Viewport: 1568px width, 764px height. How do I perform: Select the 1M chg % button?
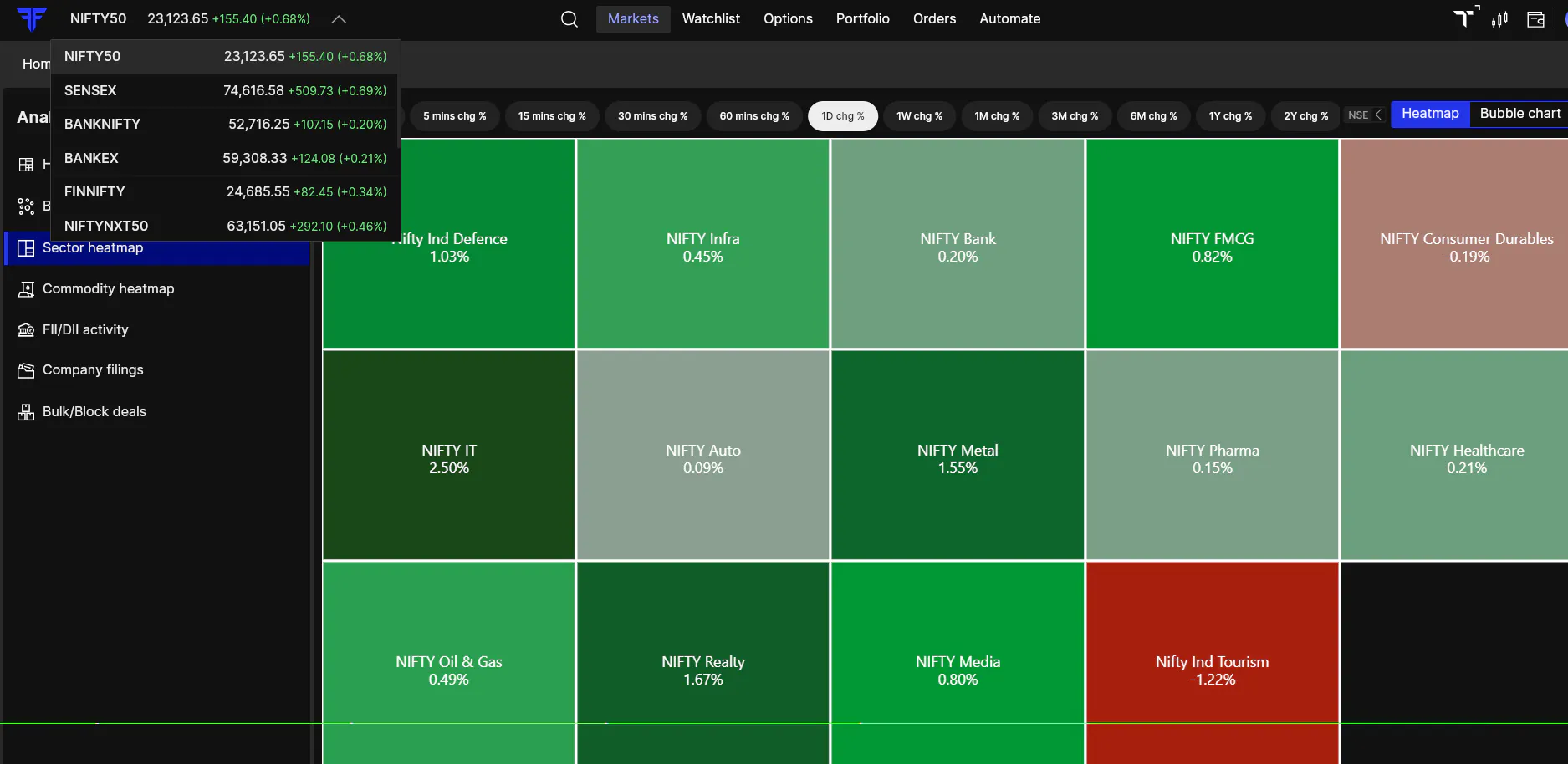point(997,116)
